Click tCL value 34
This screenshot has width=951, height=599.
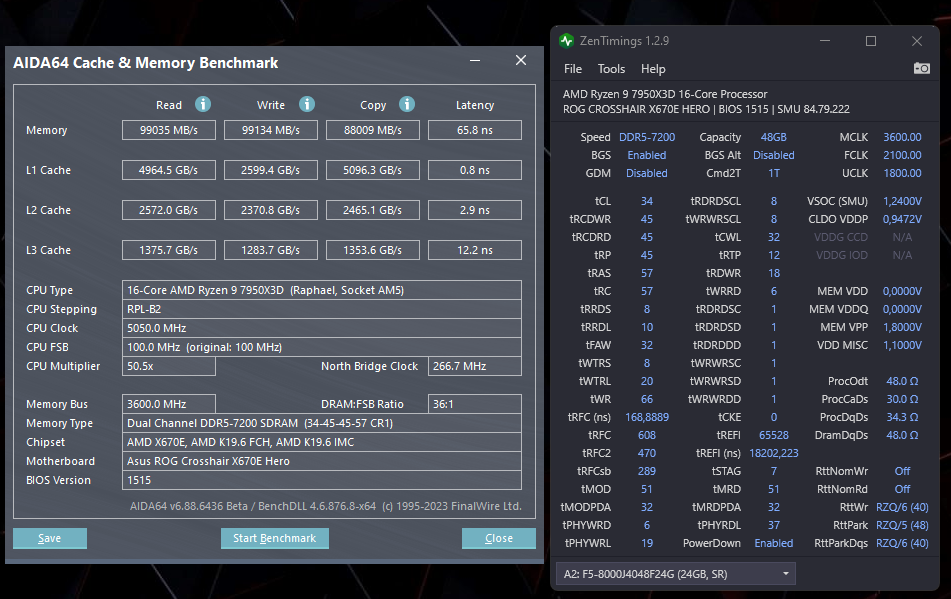[x=647, y=201]
